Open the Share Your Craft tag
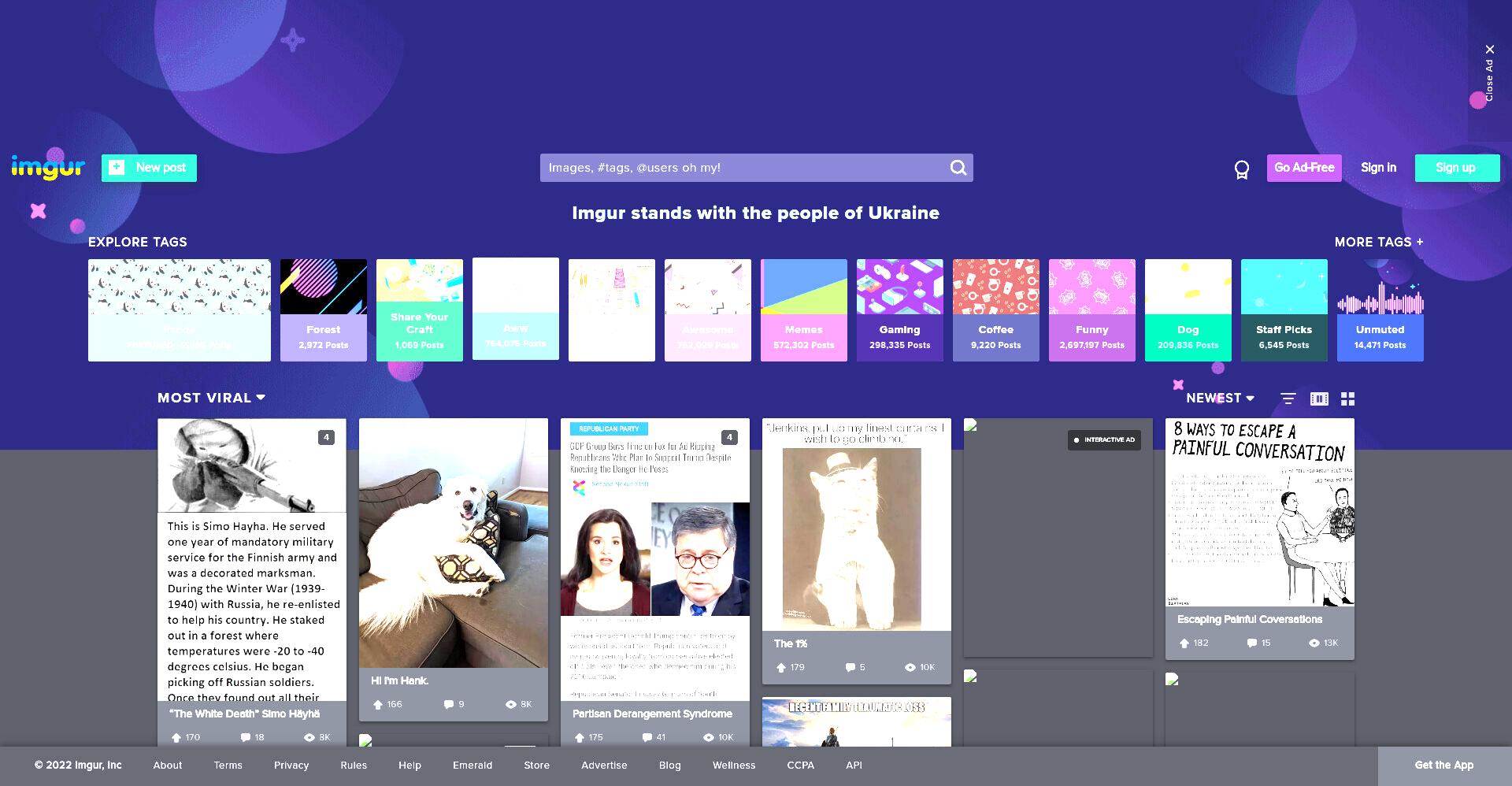1512x786 pixels. click(x=420, y=310)
